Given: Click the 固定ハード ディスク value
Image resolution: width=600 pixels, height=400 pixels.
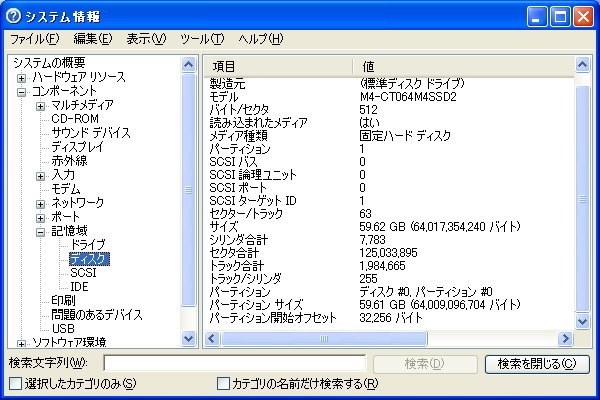Looking at the screenshot, I should click(x=405, y=136).
